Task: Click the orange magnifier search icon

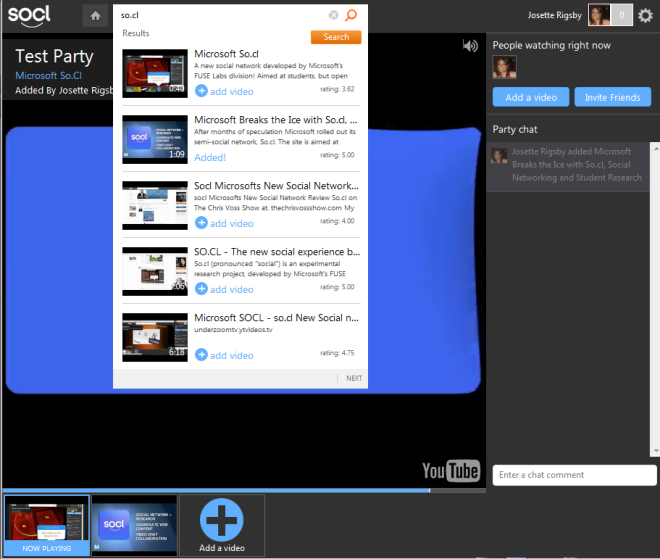Action: 351,15
